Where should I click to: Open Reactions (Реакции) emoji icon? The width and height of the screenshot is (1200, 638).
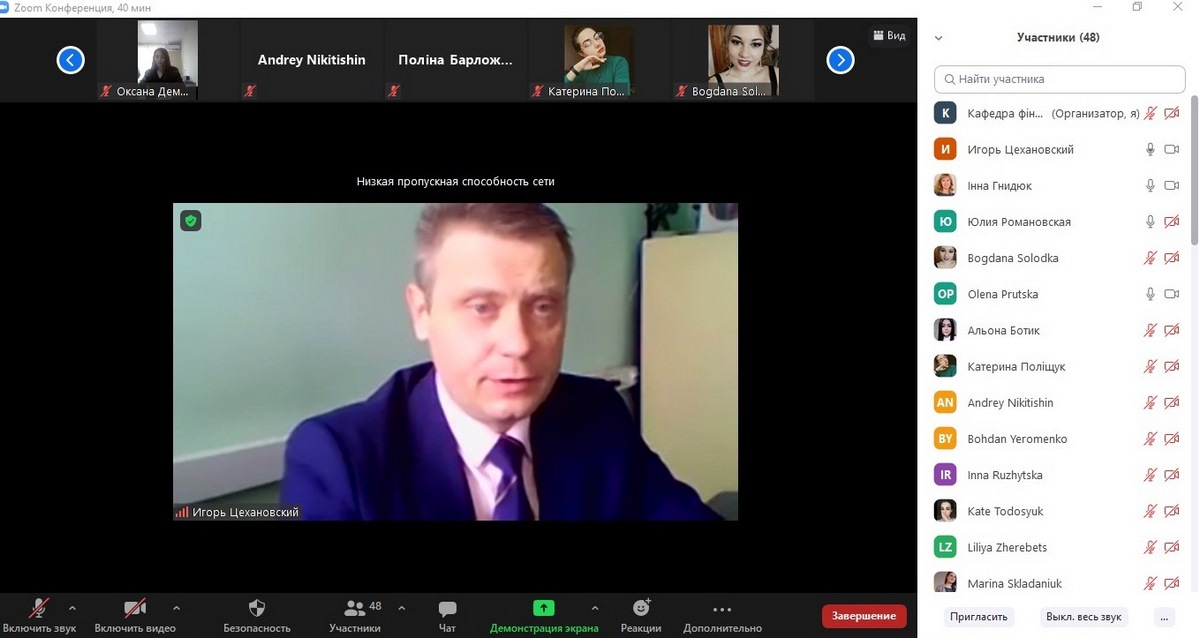coord(641,608)
